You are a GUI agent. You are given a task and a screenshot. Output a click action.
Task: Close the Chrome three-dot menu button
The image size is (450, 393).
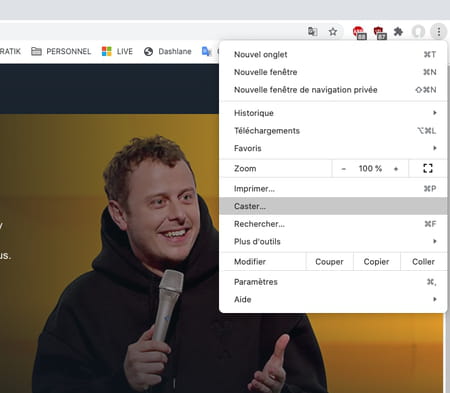click(x=439, y=32)
